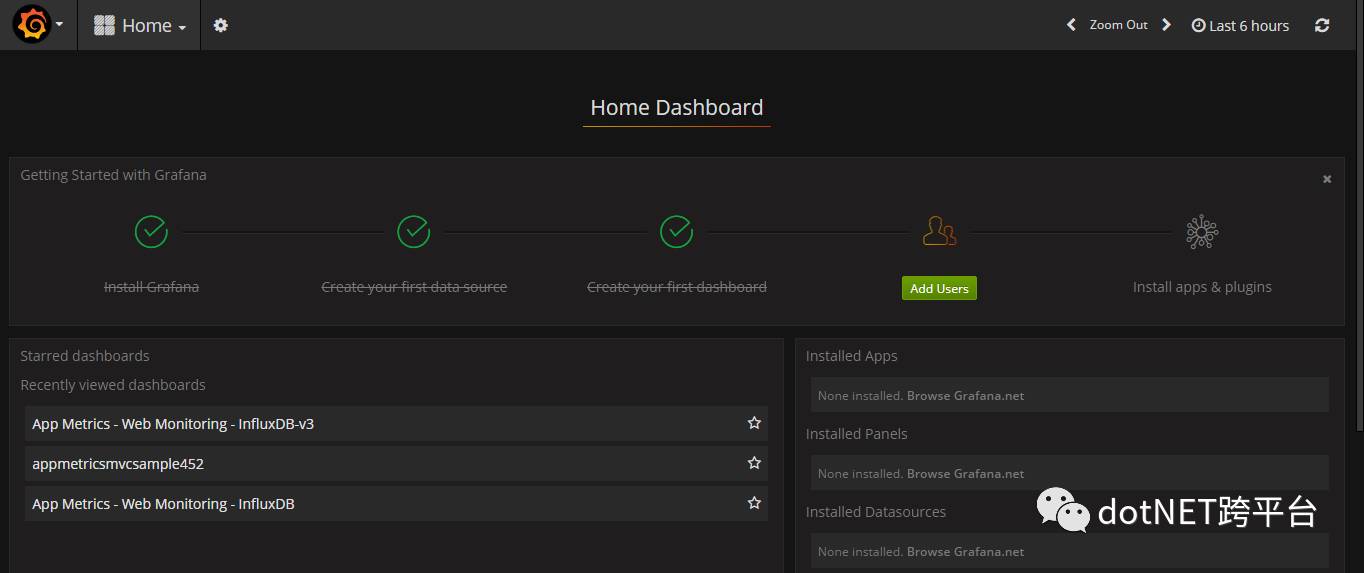Image resolution: width=1364 pixels, height=573 pixels.
Task: Click the first dashboard checkmark icon
Action: point(677,232)
